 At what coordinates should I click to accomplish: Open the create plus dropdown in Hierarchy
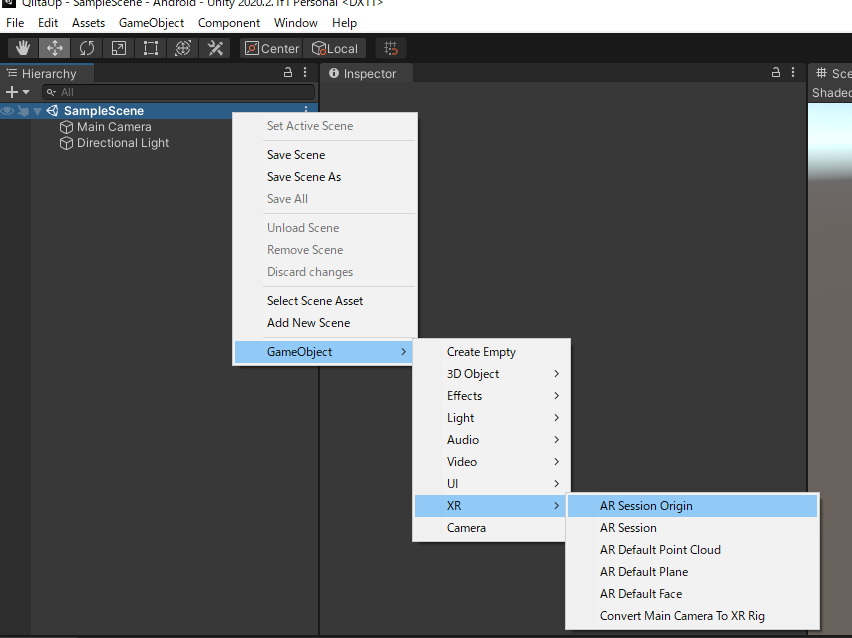pyautogui.click(x=17, y=92)
